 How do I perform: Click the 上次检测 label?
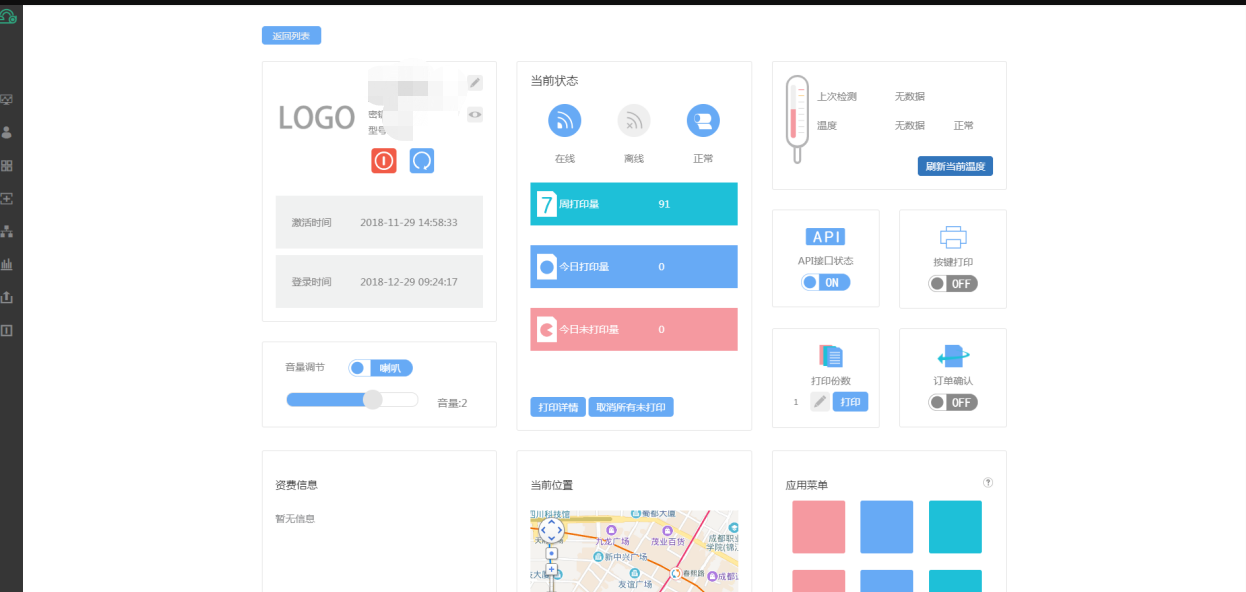[x=837, y=97]
